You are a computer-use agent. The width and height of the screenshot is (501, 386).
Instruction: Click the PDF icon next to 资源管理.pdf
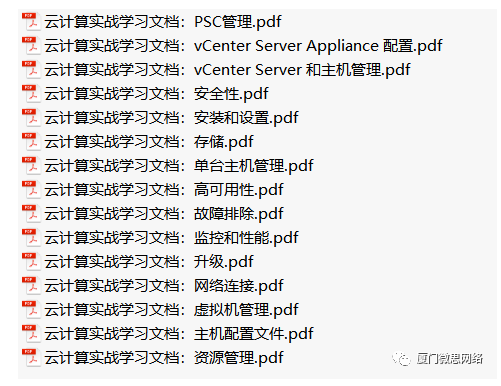[x=31, y=358]
